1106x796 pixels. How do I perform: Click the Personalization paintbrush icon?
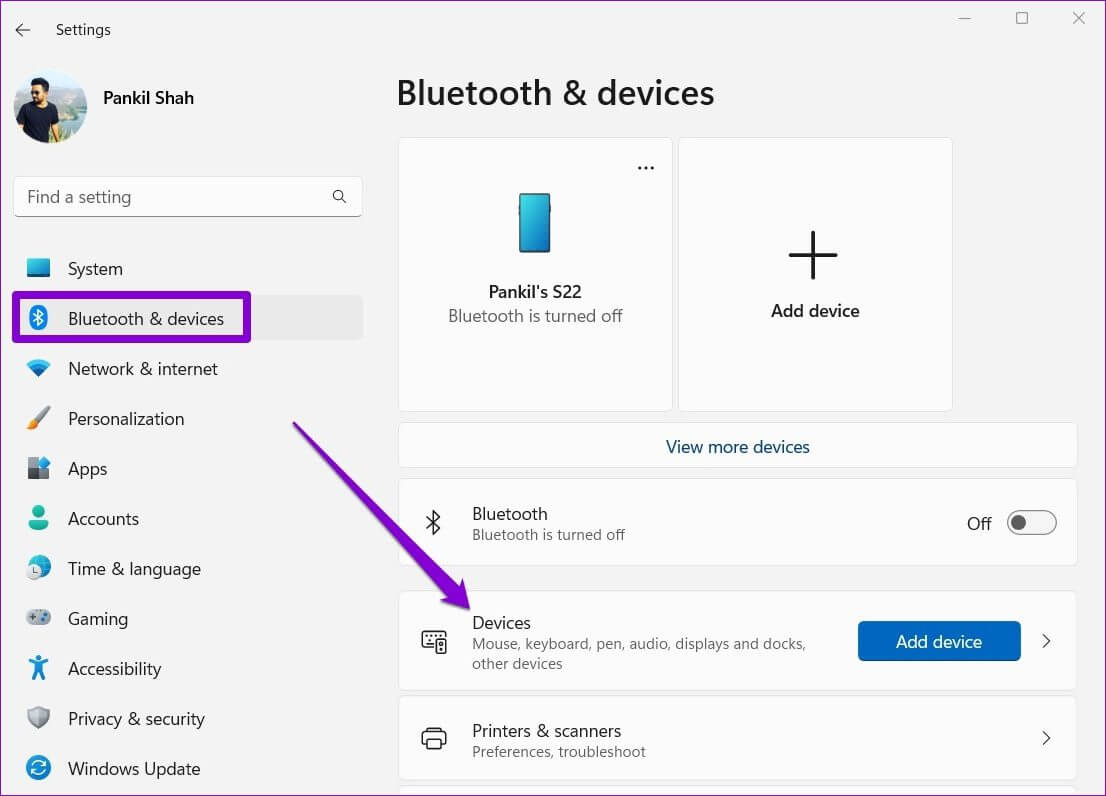[x=38, y=417]
